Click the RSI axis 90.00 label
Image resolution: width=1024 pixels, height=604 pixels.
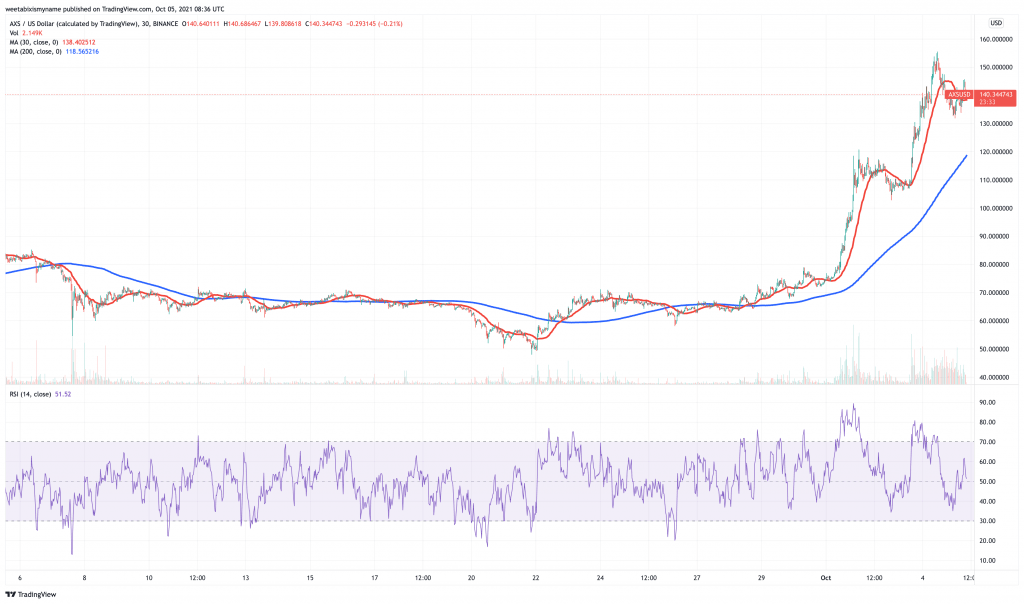[987, 402]
